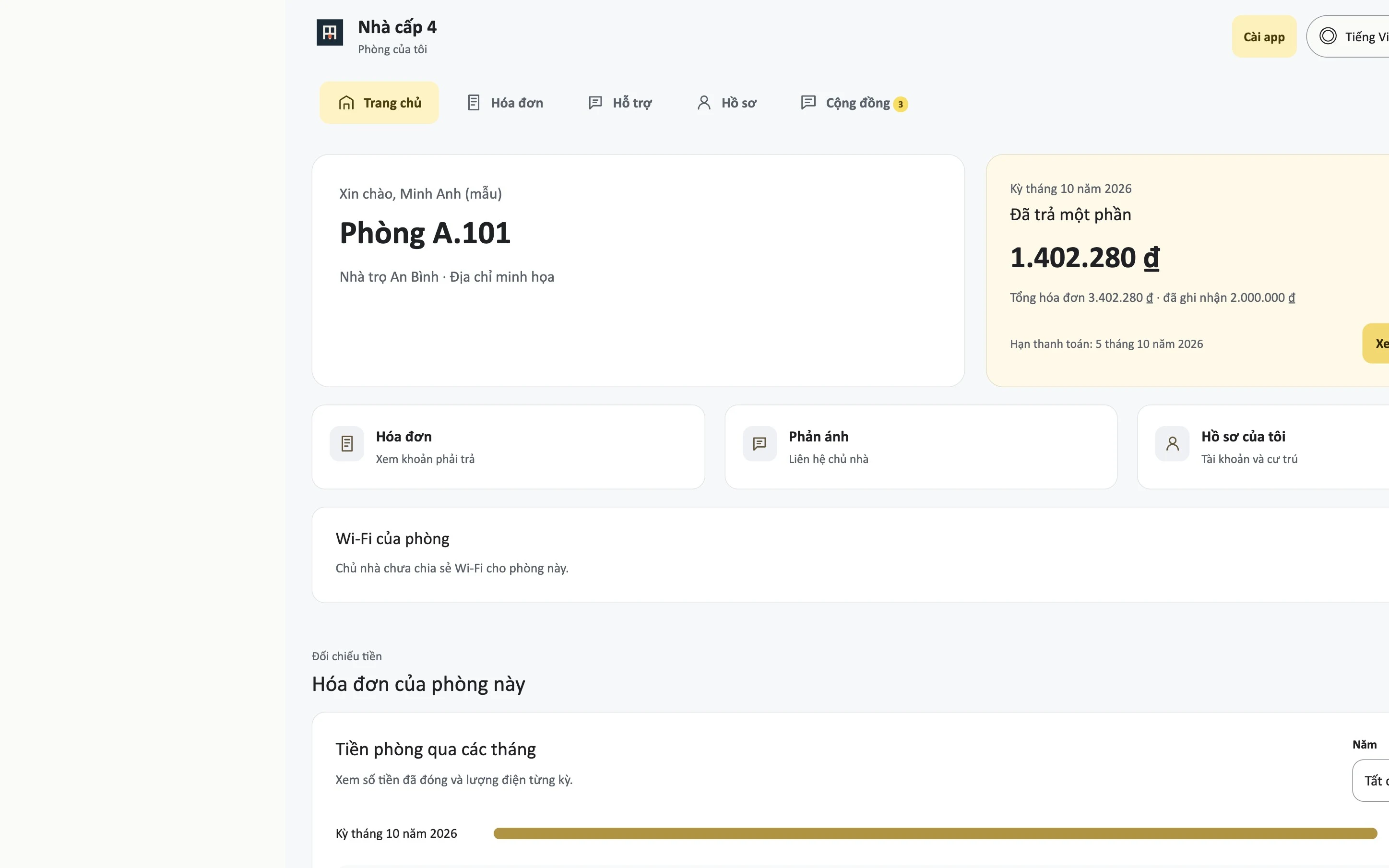The width and height of the screenshot is (1389, 868).
Task: Click the Xem số tiền đã đóng description
Action: point(454,780)
